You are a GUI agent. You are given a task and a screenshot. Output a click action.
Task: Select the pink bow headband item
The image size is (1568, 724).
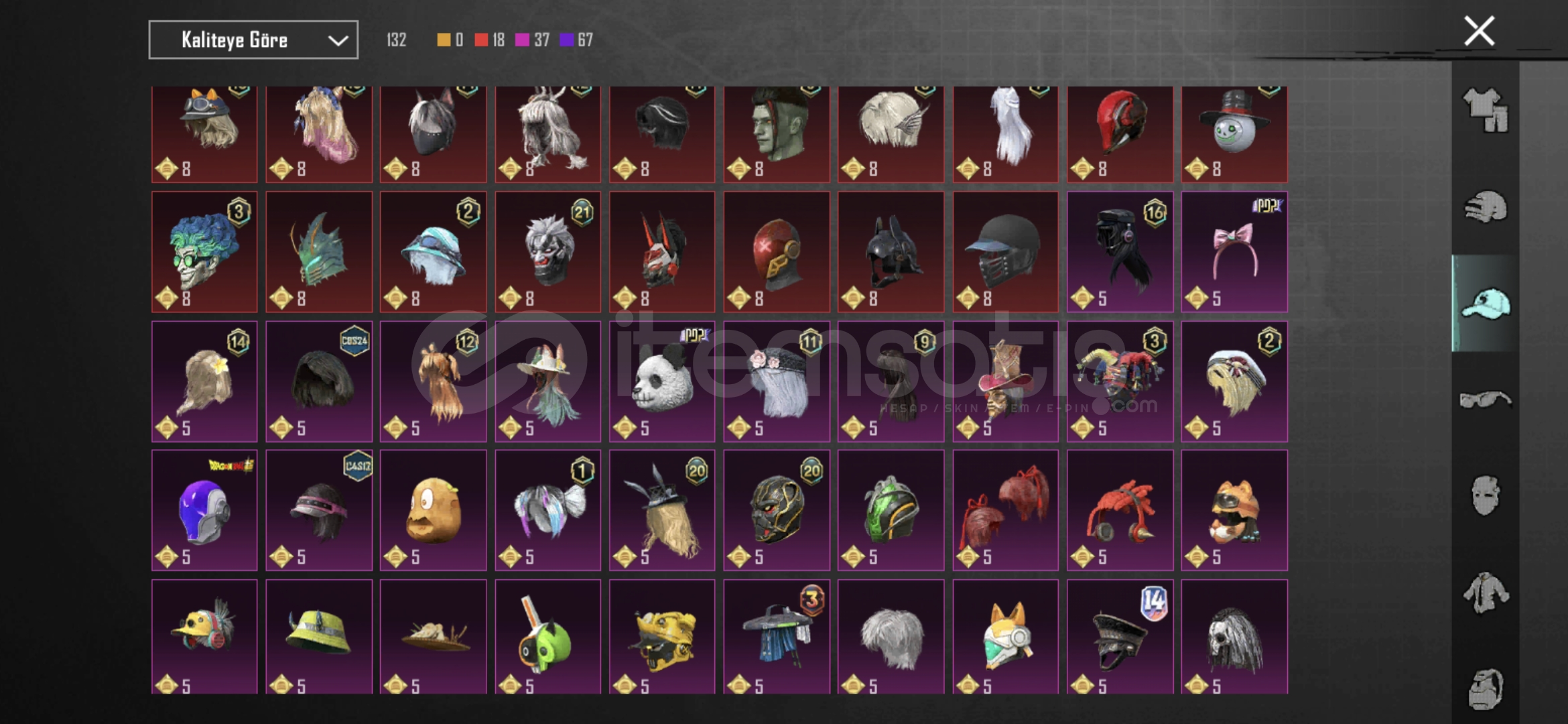coord(1234,252)
